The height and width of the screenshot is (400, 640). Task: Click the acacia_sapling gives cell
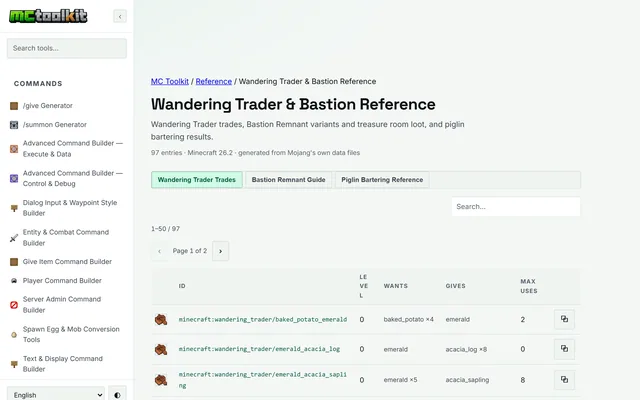tap(467, 380)
